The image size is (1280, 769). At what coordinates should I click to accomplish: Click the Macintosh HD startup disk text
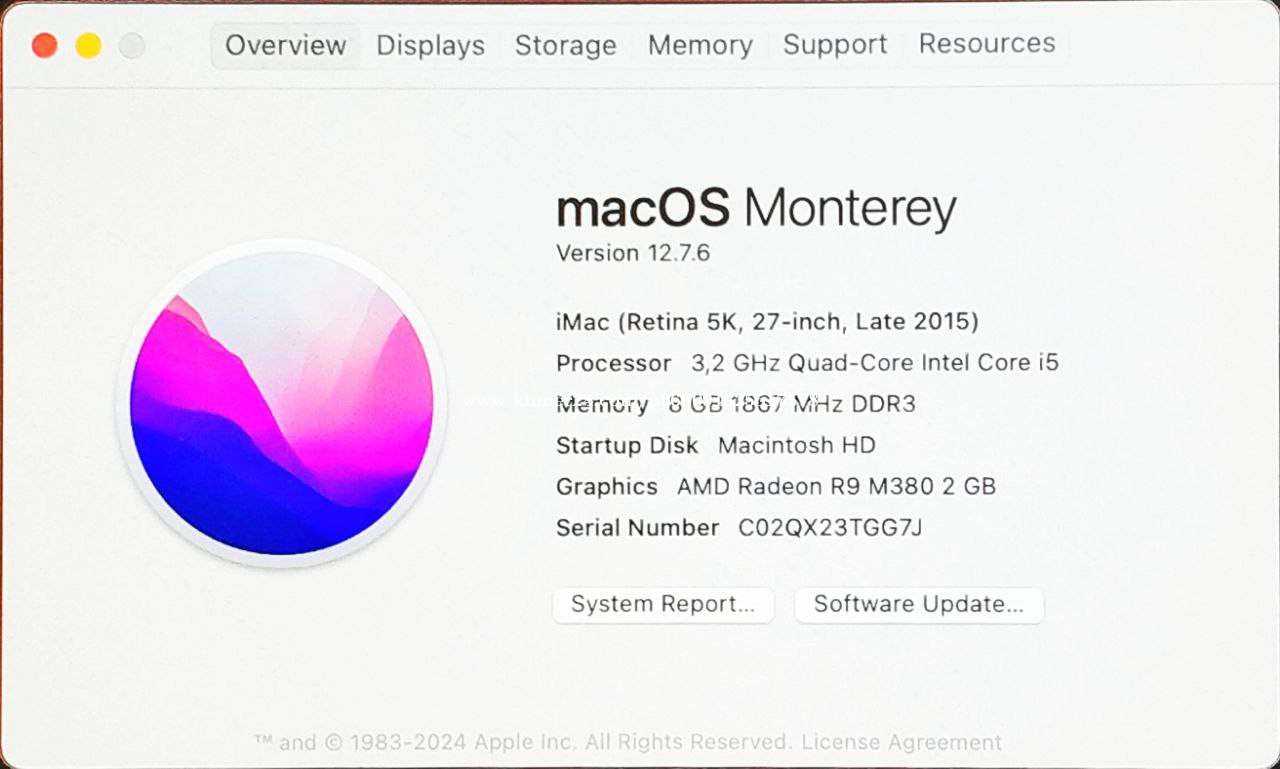click(796, 445)
